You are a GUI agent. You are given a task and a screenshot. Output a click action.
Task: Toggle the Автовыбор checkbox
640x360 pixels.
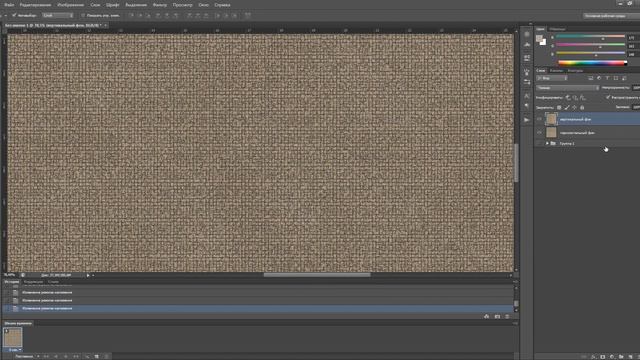click(14, 15)
